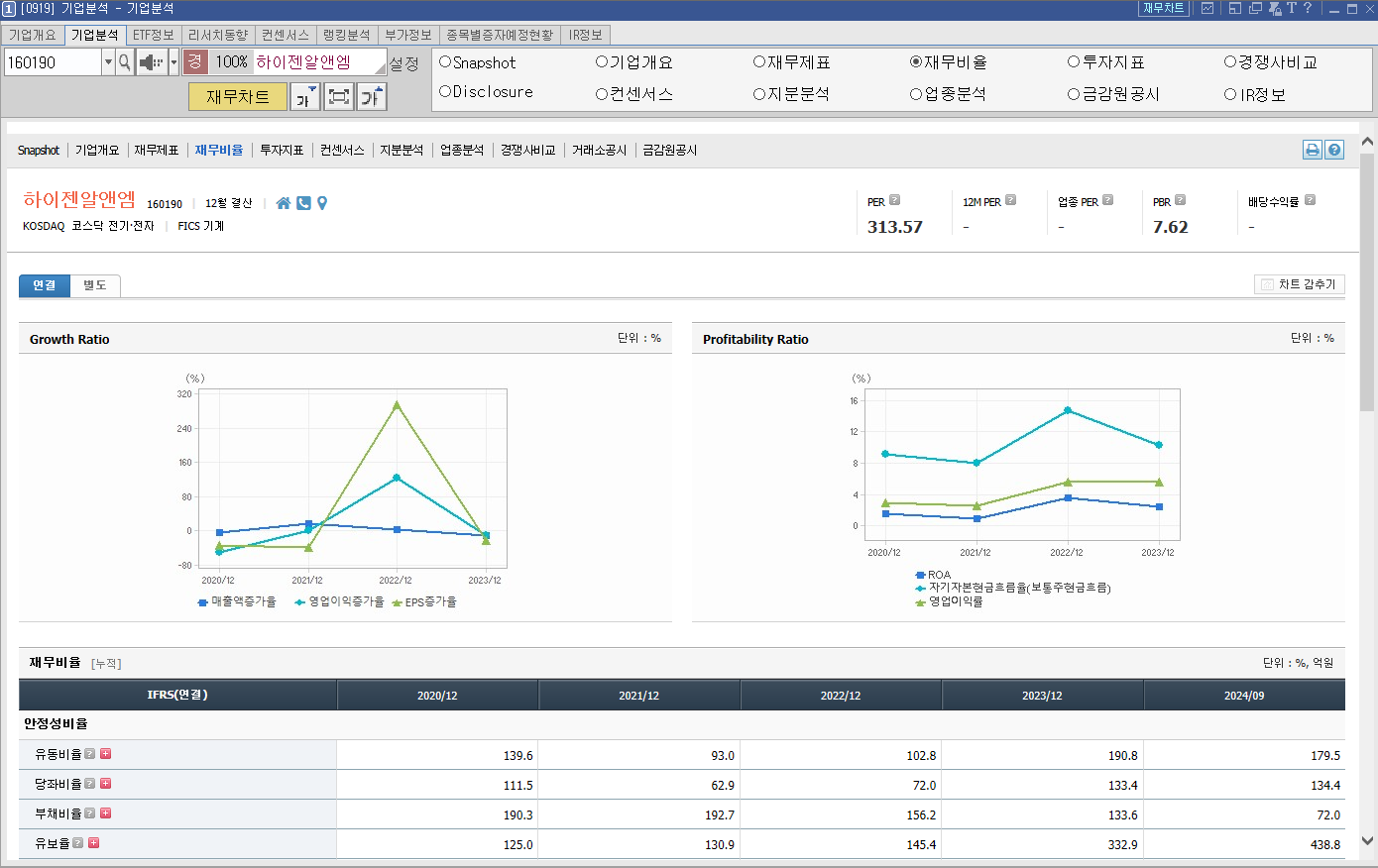Click the stock code search magnifier icon
Viewport: 1378px width, 868px height.
[125, 62]
